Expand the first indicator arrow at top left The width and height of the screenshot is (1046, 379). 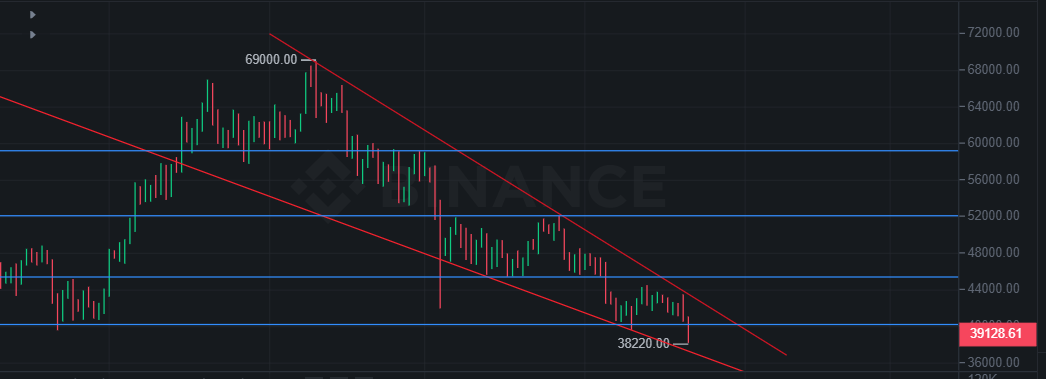pos(33,15)
